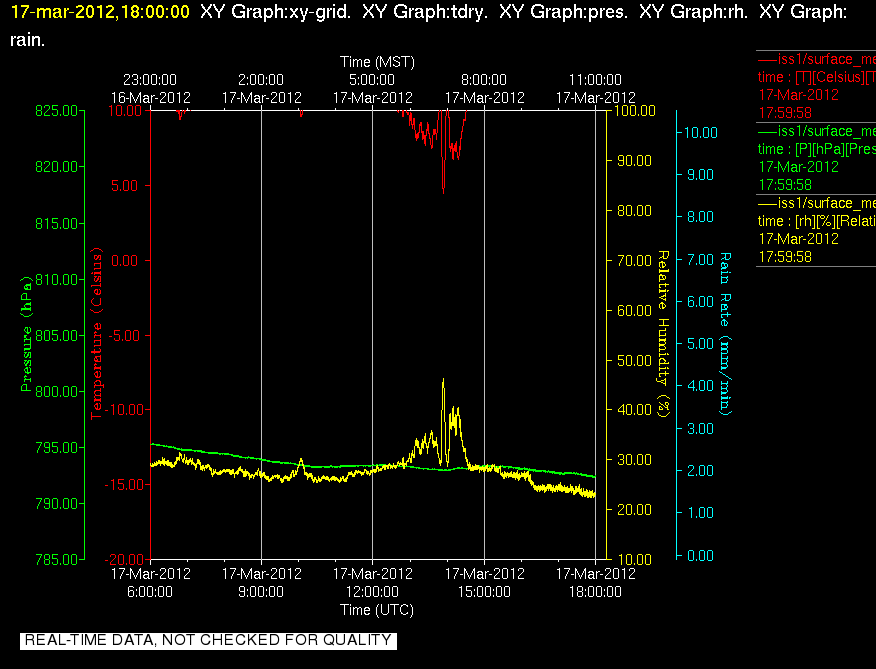
Task: Click the 80.00 humidity tick label
Action: (635, 211)
